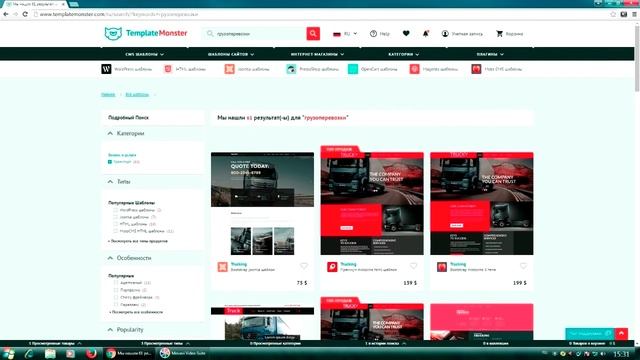
Task: Click product type icon on 139 $ card
Action: click(332, 267)
